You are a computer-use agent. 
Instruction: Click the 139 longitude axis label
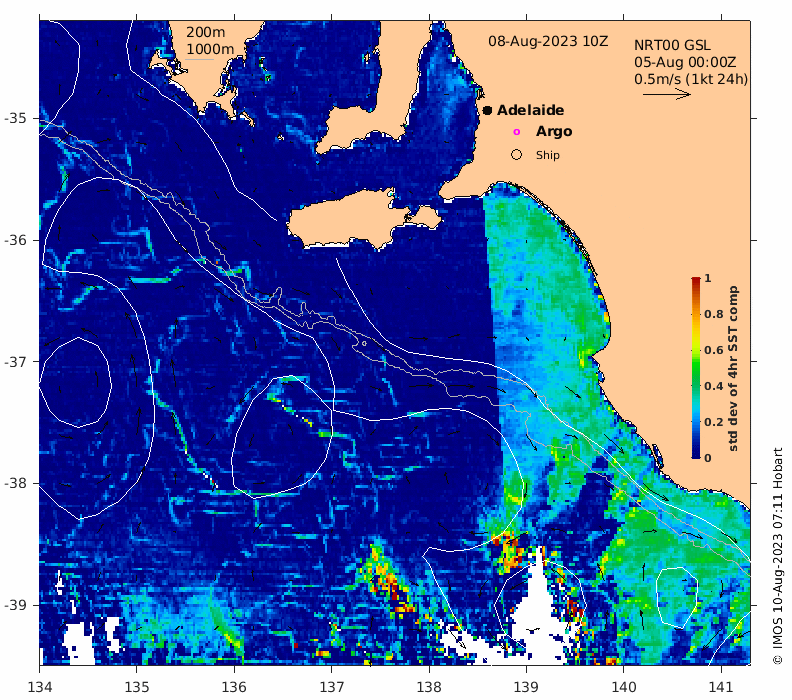click(x=527, y=687)
